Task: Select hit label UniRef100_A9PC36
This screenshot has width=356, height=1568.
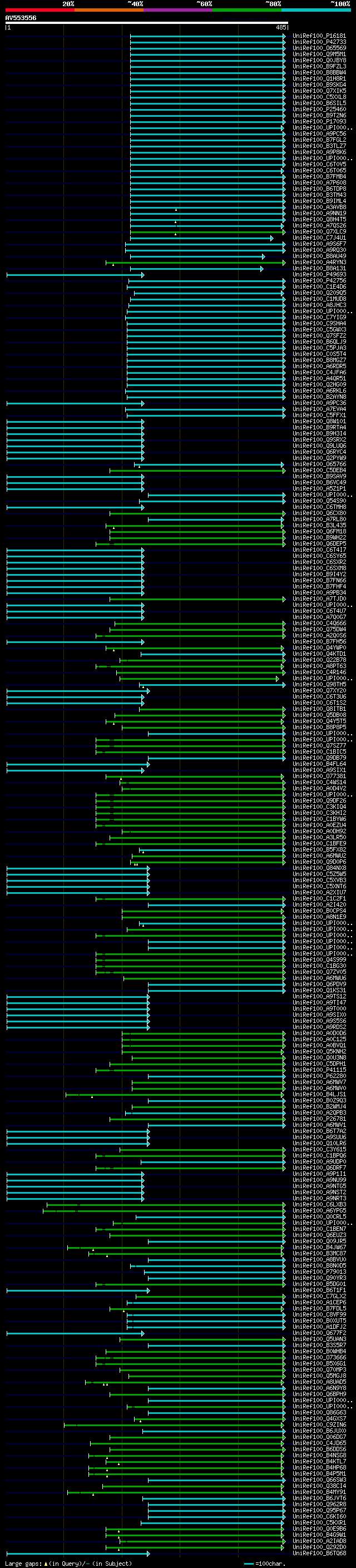Action: click(x=319, y=403)
